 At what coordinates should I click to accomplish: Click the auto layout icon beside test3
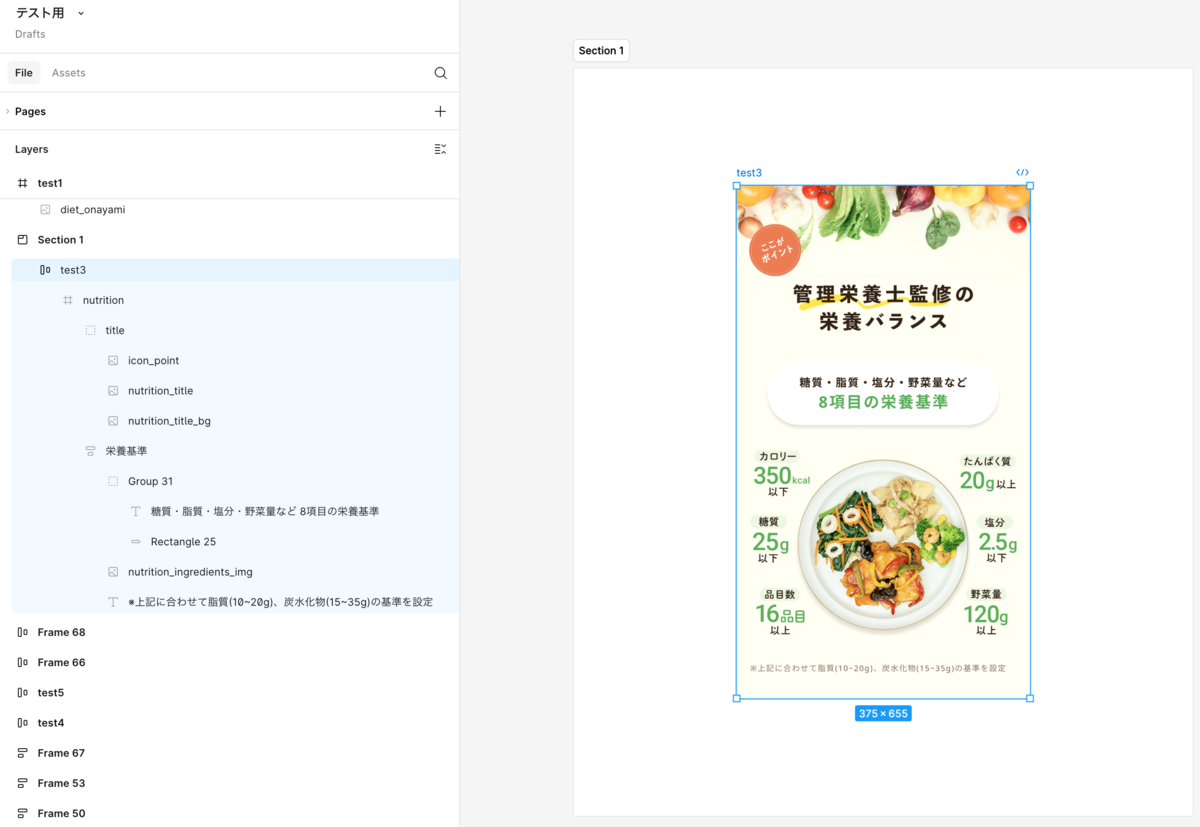tap(45, 270)
